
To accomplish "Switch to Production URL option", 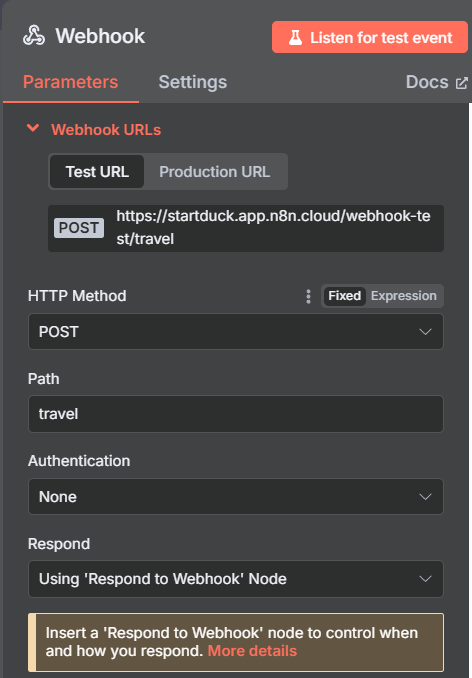I will point(214,172).
